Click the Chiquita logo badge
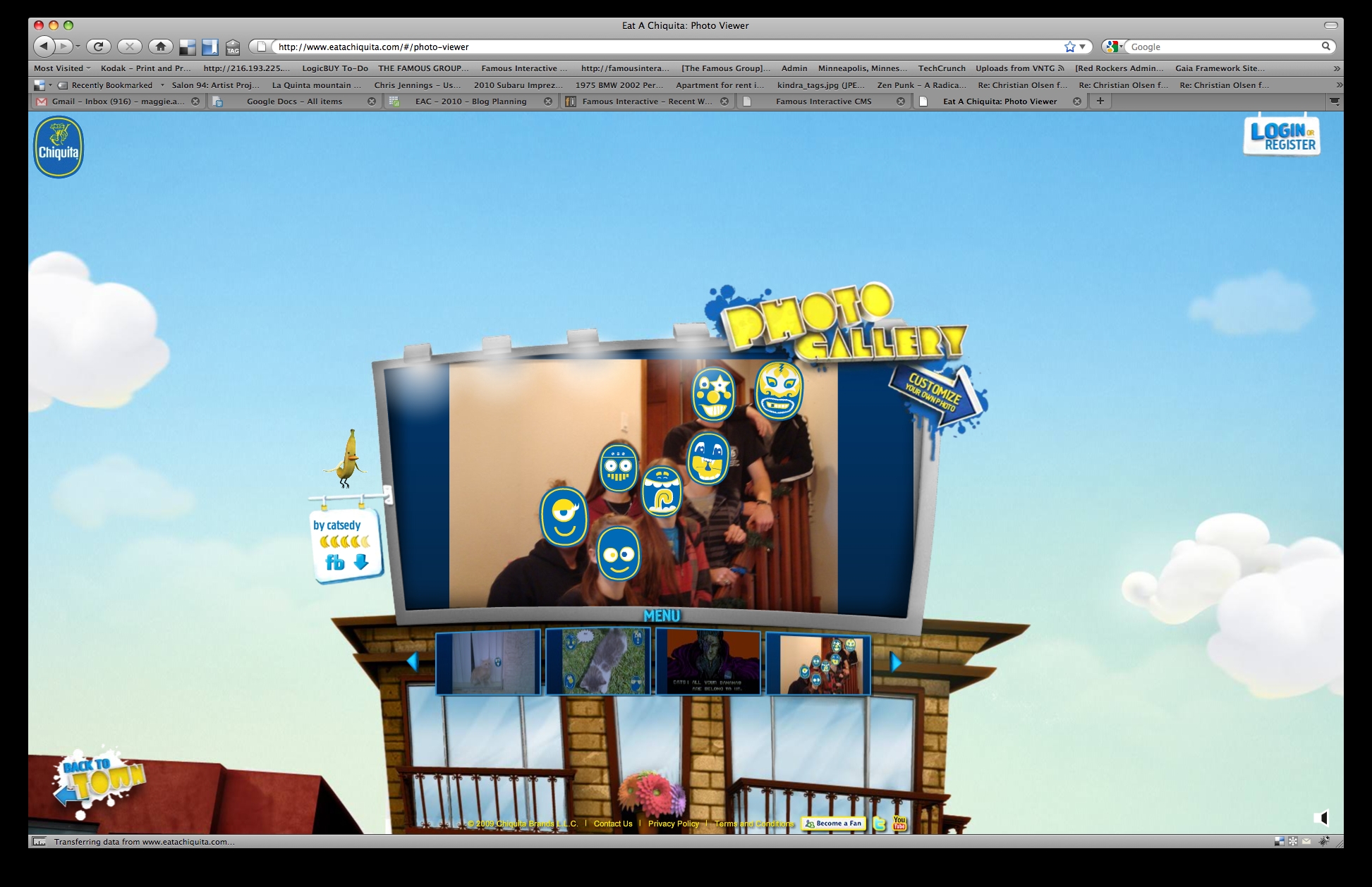 click(x=59, y=147)
